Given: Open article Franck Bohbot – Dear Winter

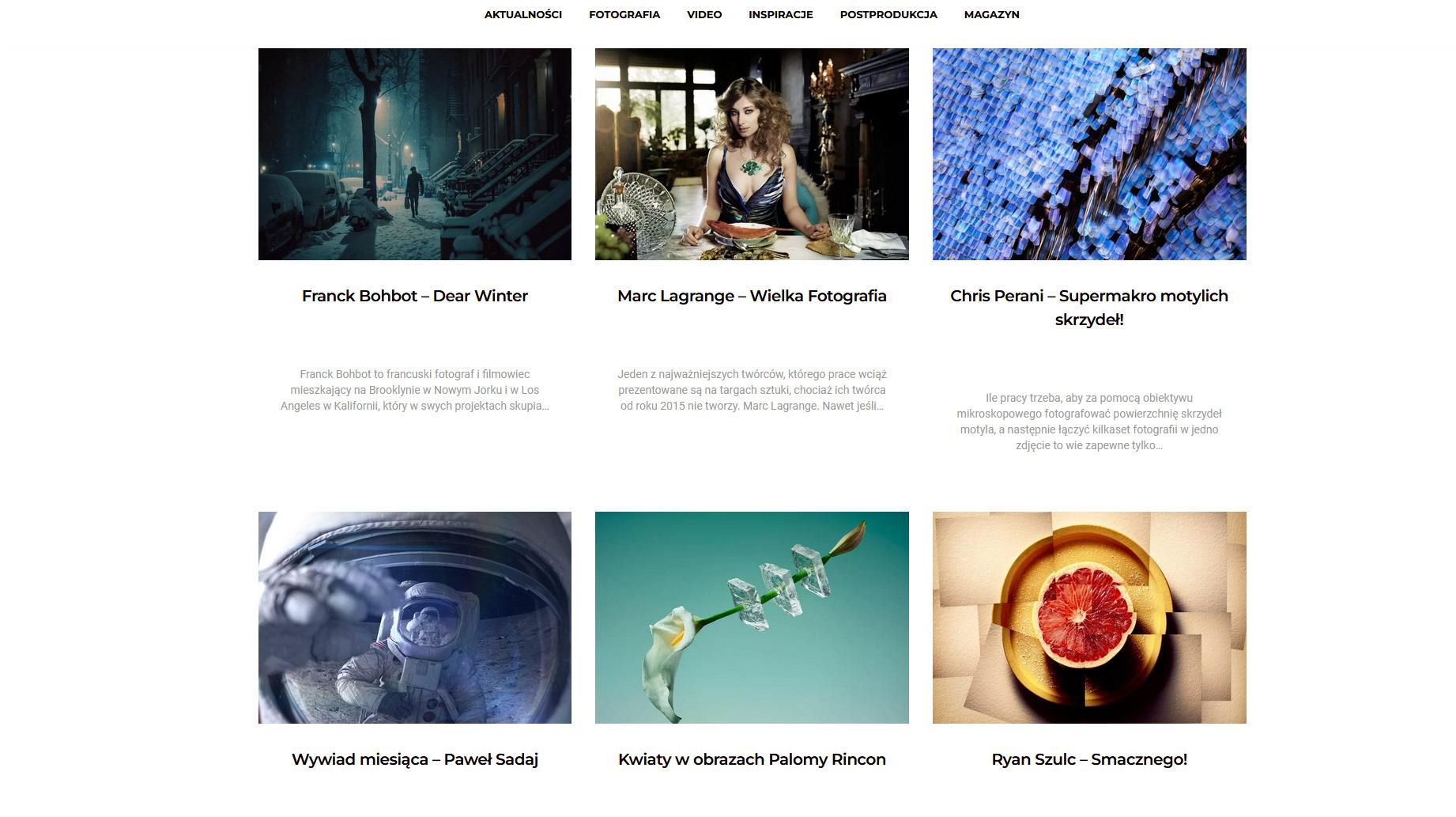Looking at the screenshot, I should click(415, 296).
